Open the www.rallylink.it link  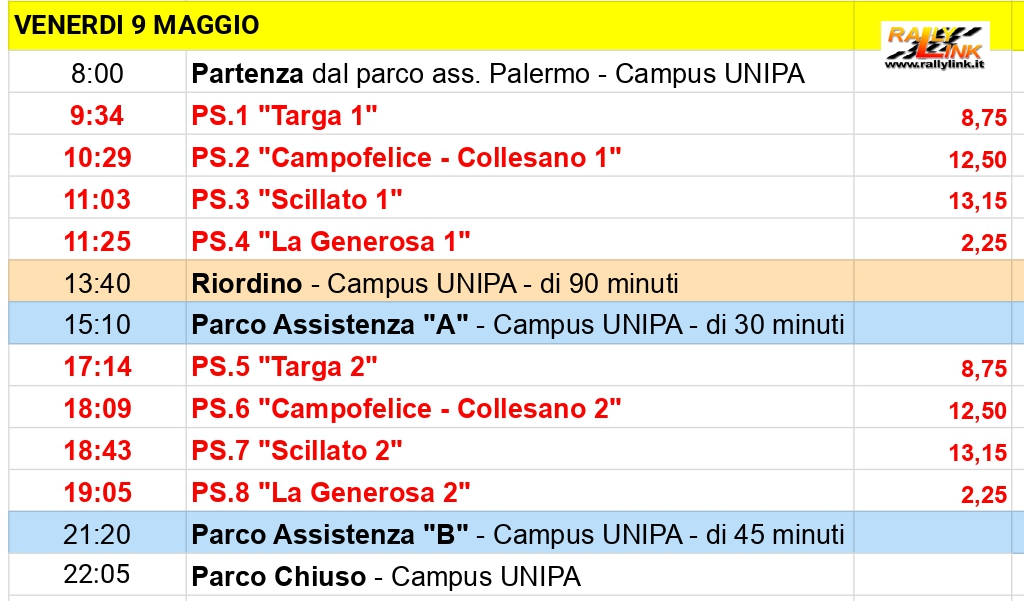[x=935, y=65]
